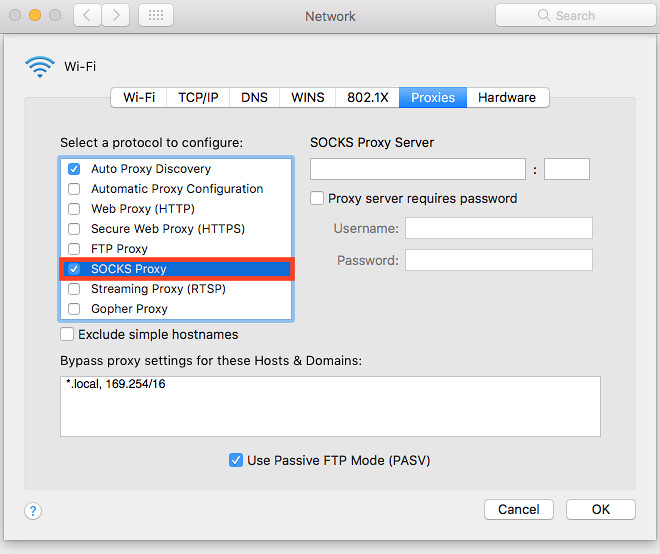Open the Hardware tab

pyautogui.click(x=507, y=98)
